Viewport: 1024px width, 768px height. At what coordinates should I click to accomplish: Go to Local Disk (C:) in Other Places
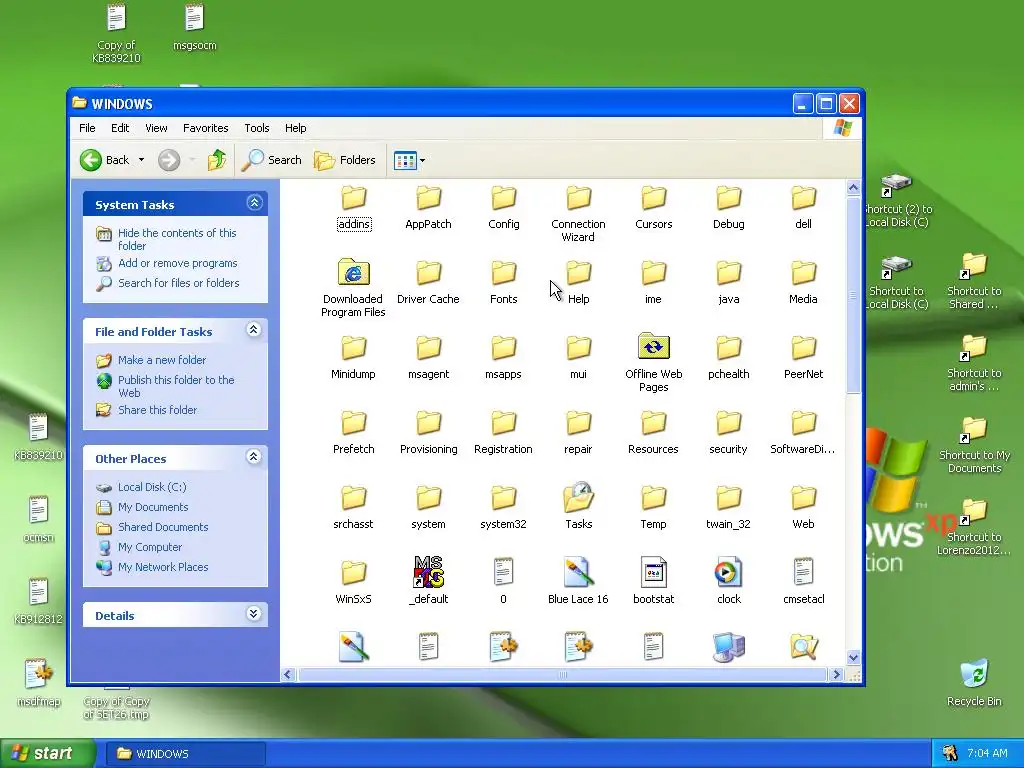click(152, 487)
